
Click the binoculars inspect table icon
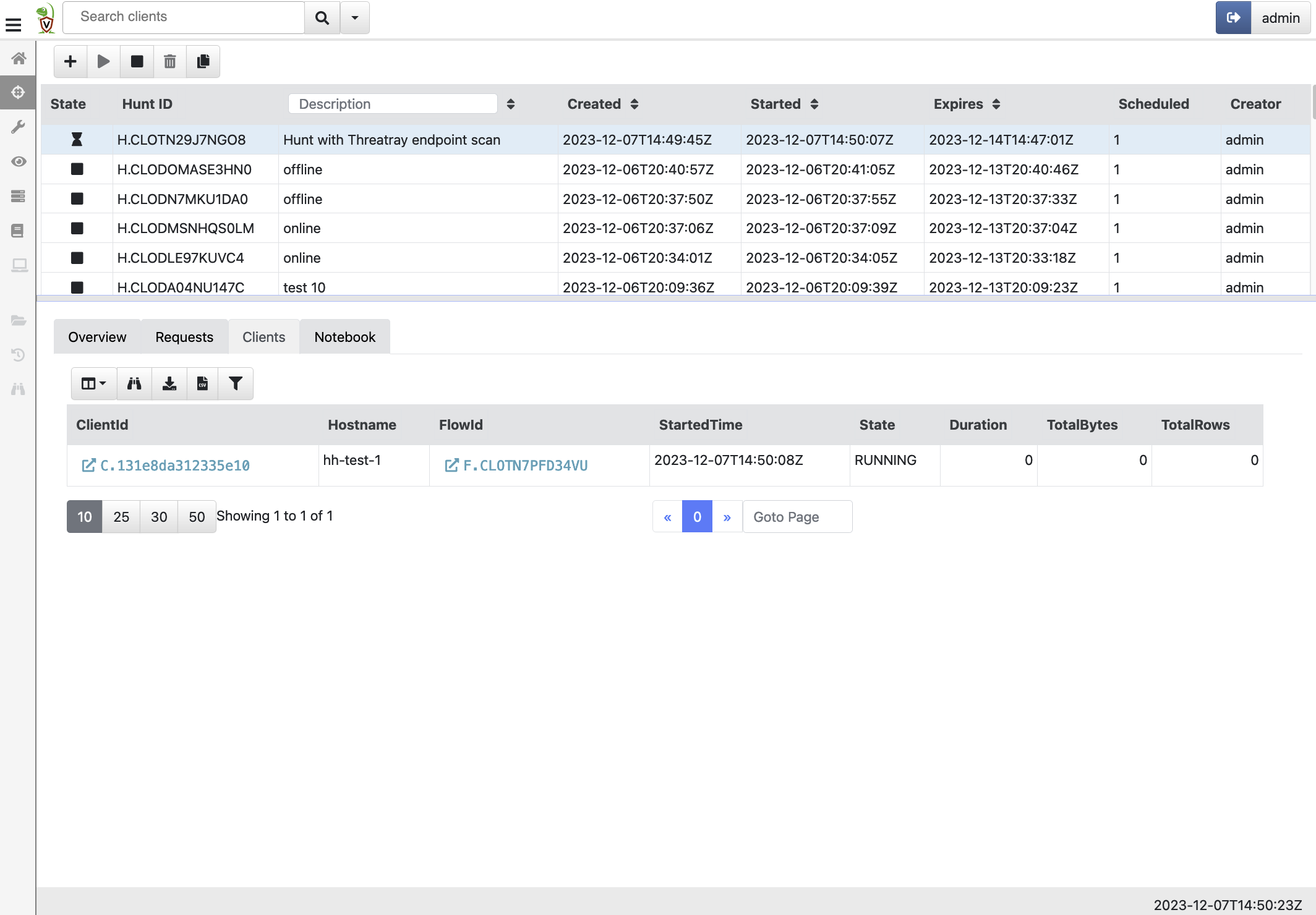point(134,384)
